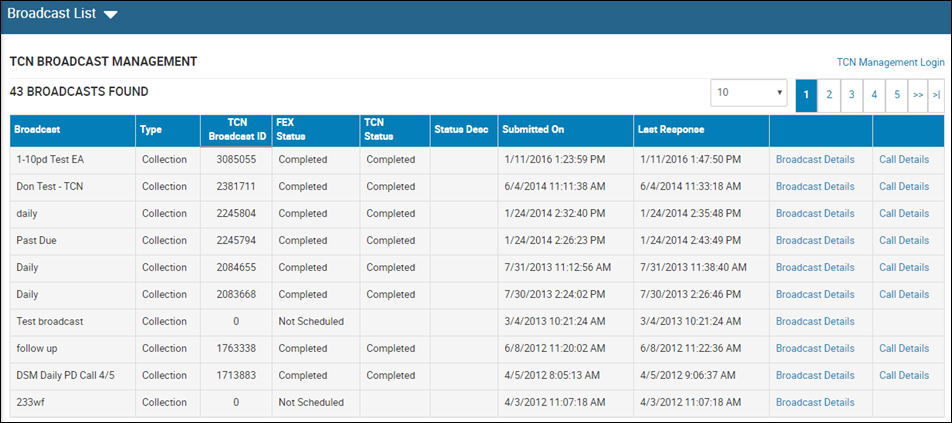The image size is (952, 423).
Task: Open Call Details for Don Test - TCN
Action: click(904, 186)
